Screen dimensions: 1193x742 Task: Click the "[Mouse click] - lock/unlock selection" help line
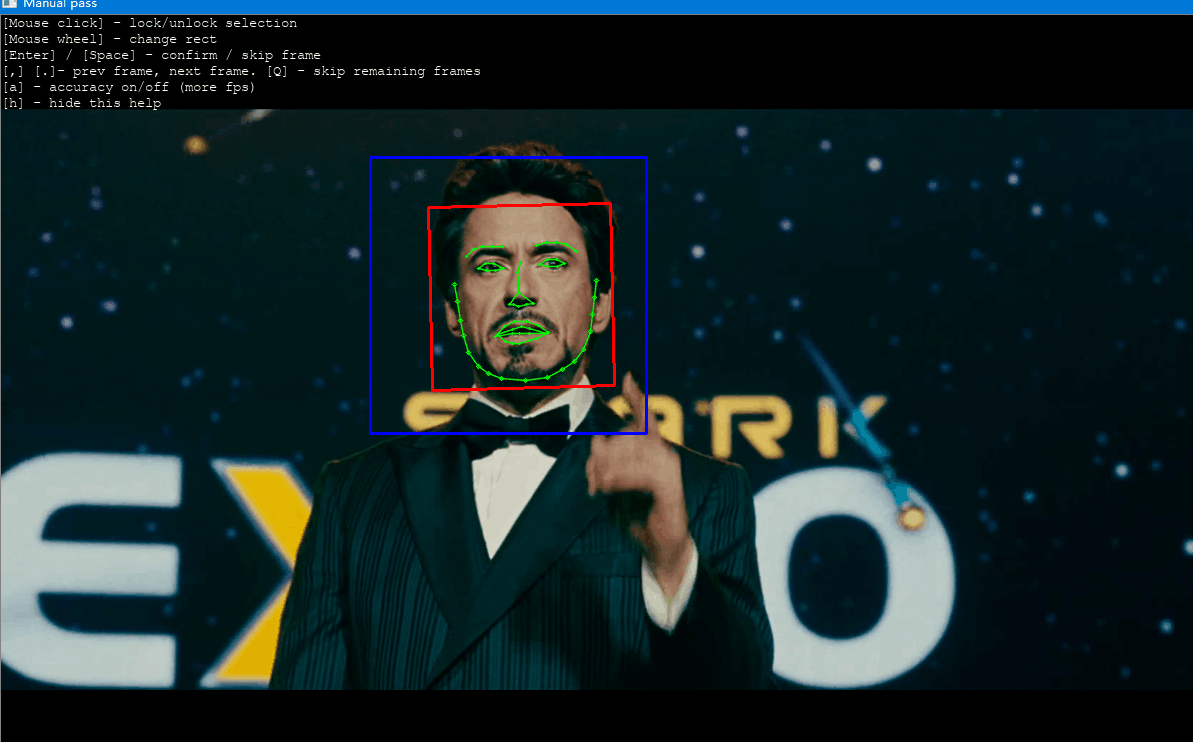(x=150, y=23)
